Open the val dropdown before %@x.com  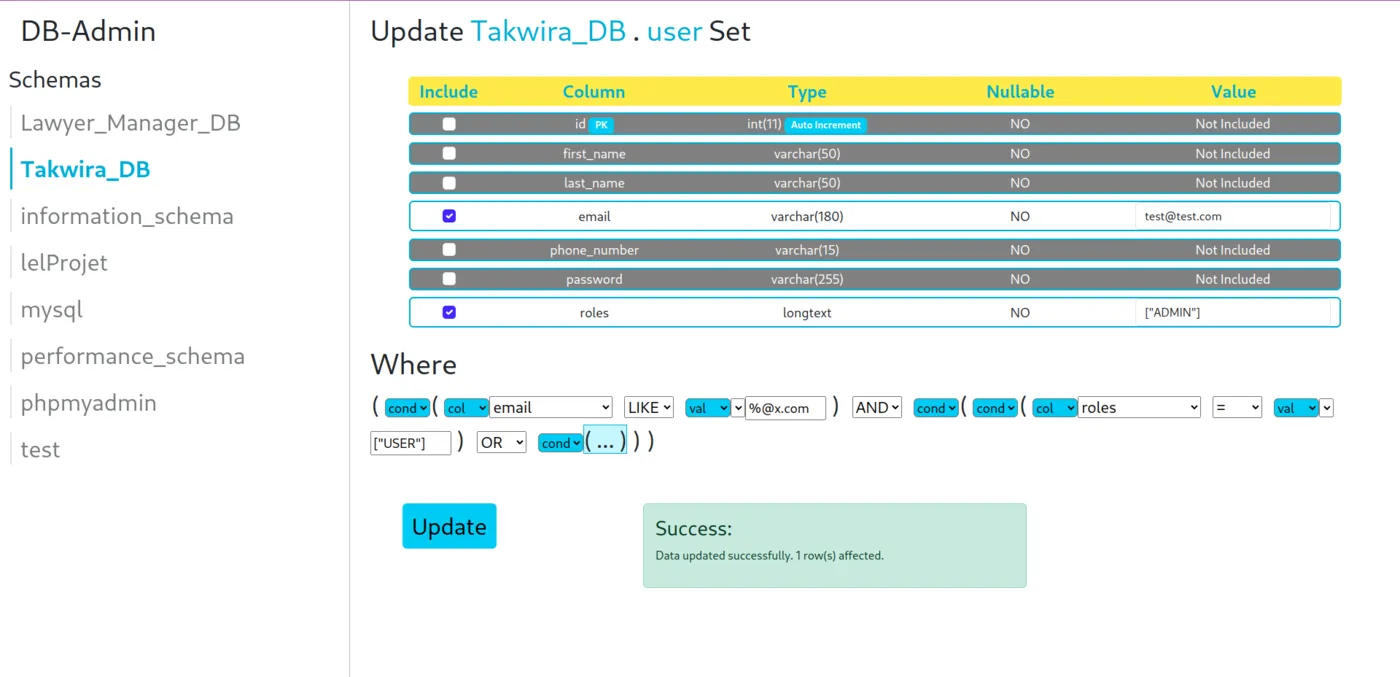point(708,408)
